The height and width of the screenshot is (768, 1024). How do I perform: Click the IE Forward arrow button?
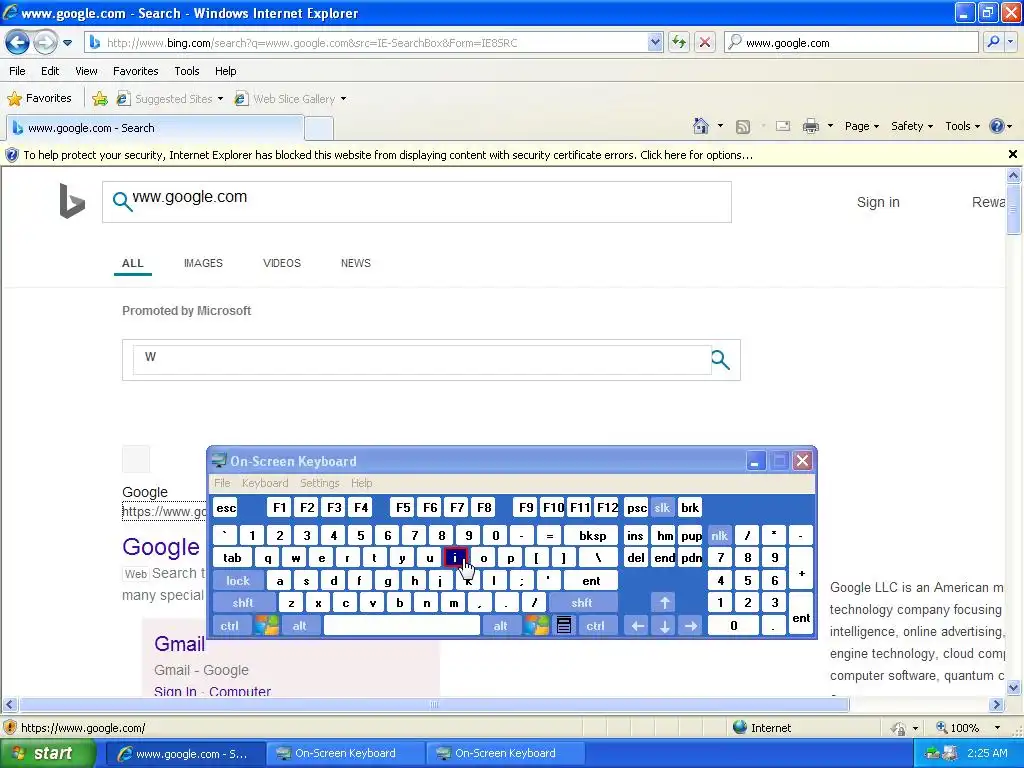(45, 43)
